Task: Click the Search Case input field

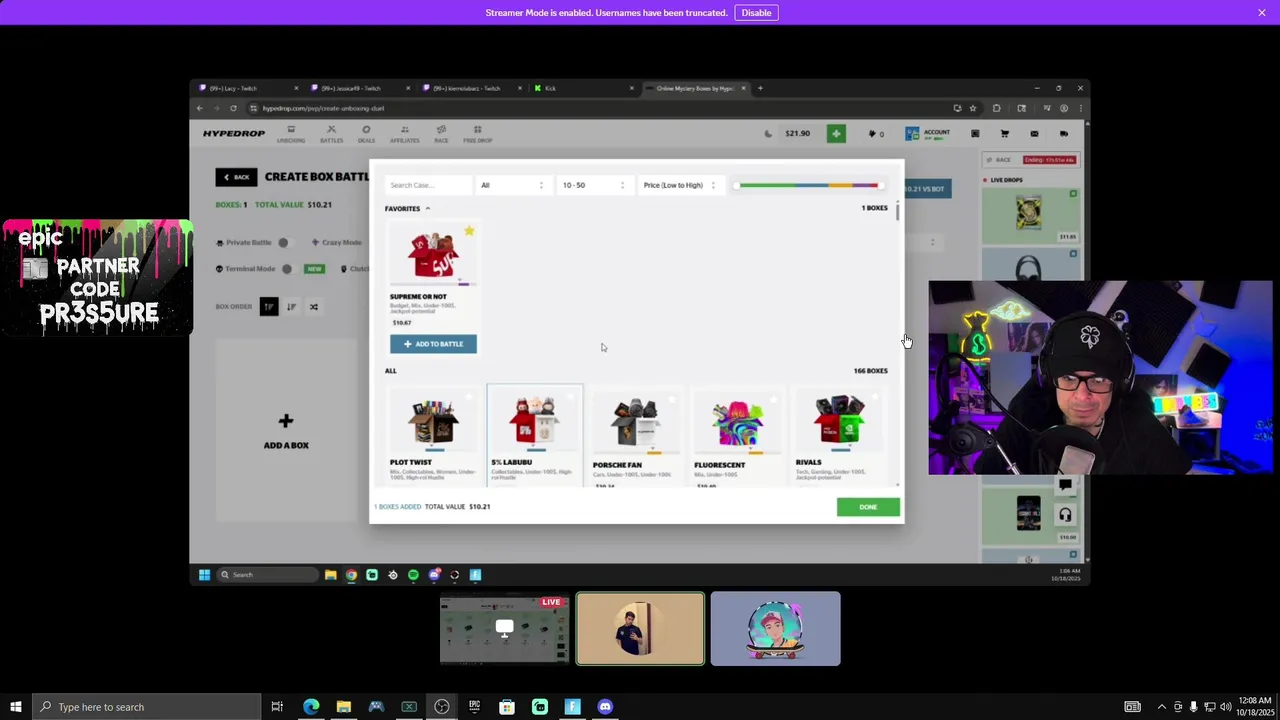Action: pyautogui.click(x=428, y=185)
